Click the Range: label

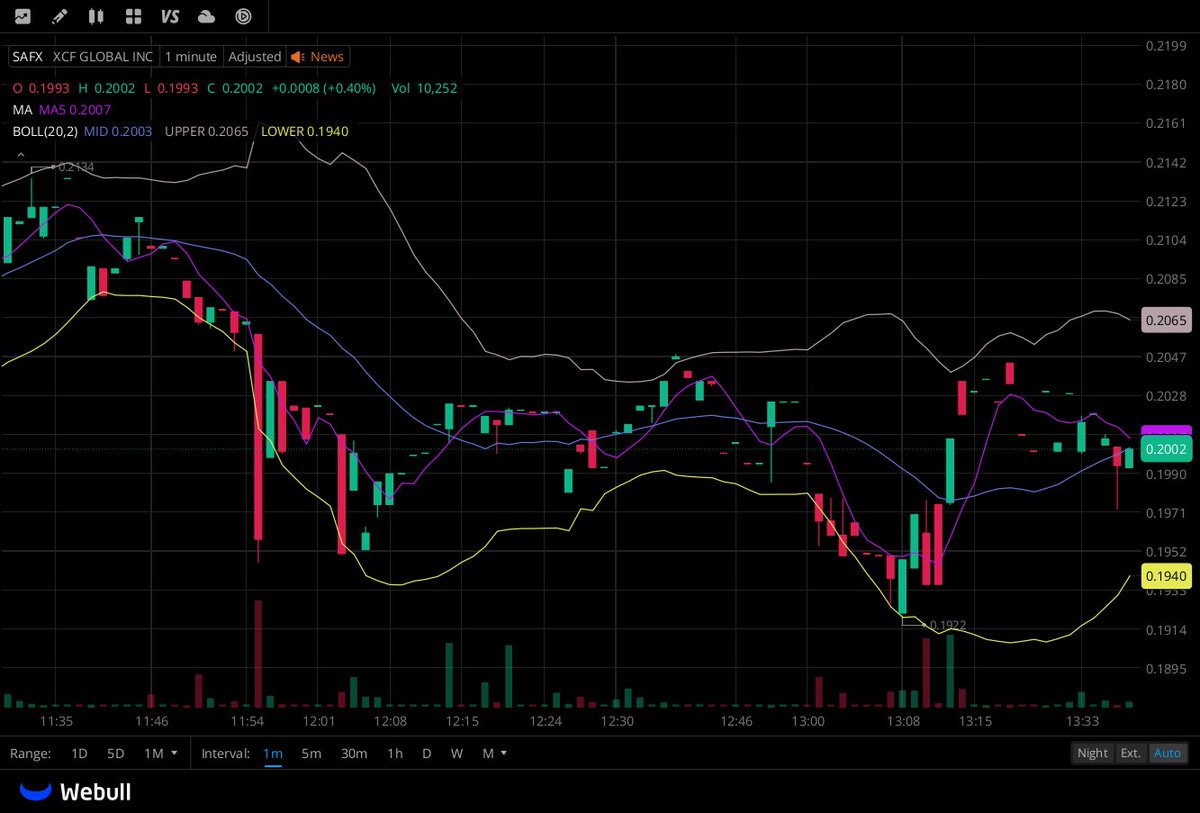pyautogui.click(x=30, y=753)
